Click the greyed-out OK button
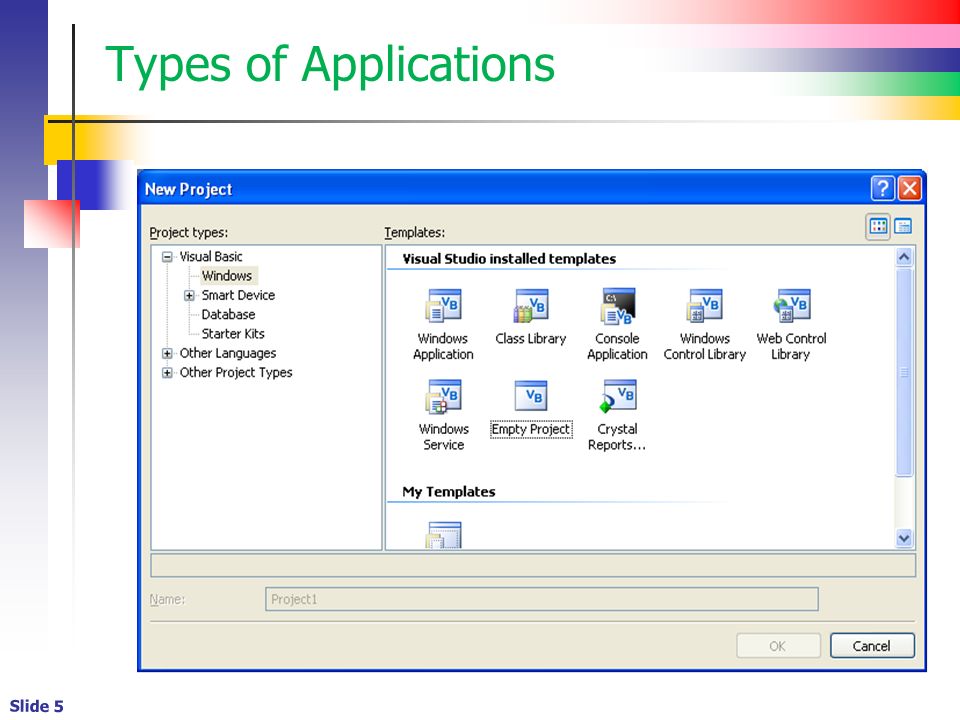This screenshot has height=720, width=960. [778, 646]
